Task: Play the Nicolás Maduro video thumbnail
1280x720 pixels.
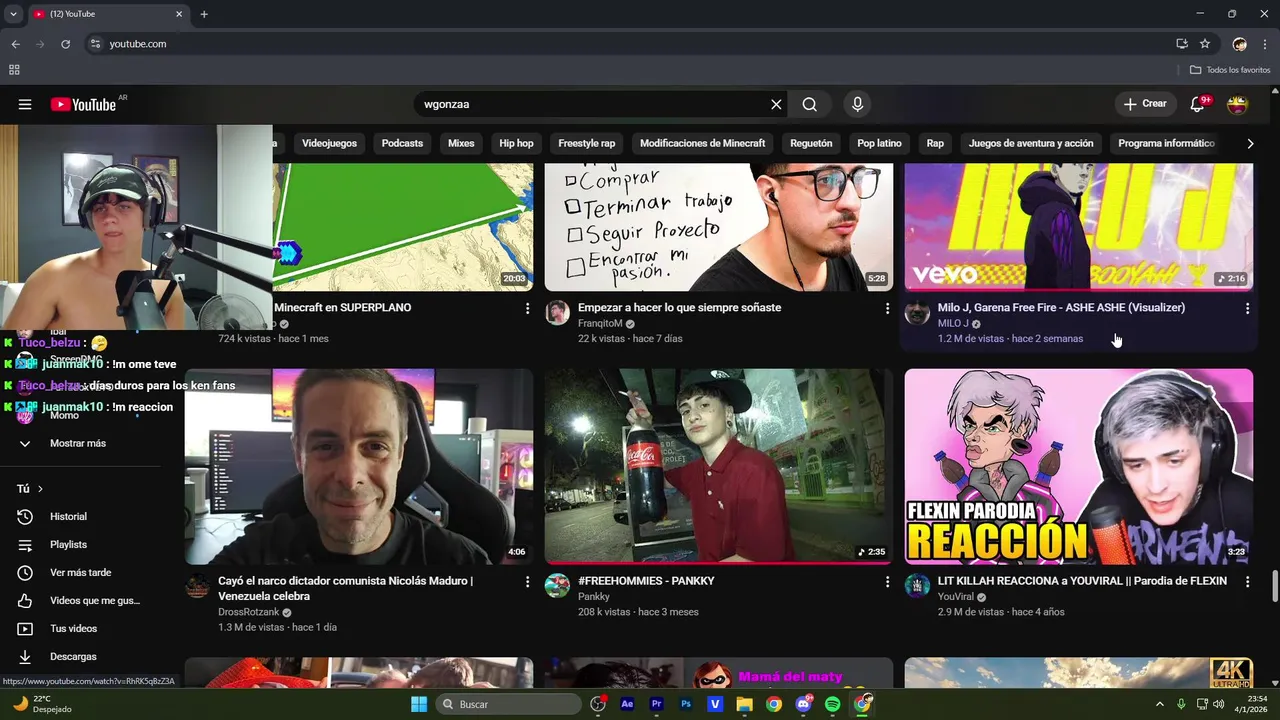Action: coord(359,467)
